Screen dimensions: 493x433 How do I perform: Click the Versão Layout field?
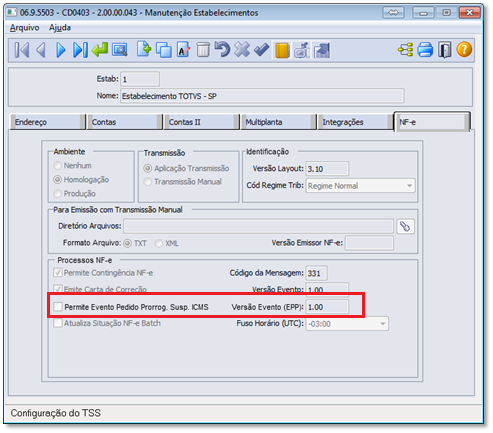(327, 169)
